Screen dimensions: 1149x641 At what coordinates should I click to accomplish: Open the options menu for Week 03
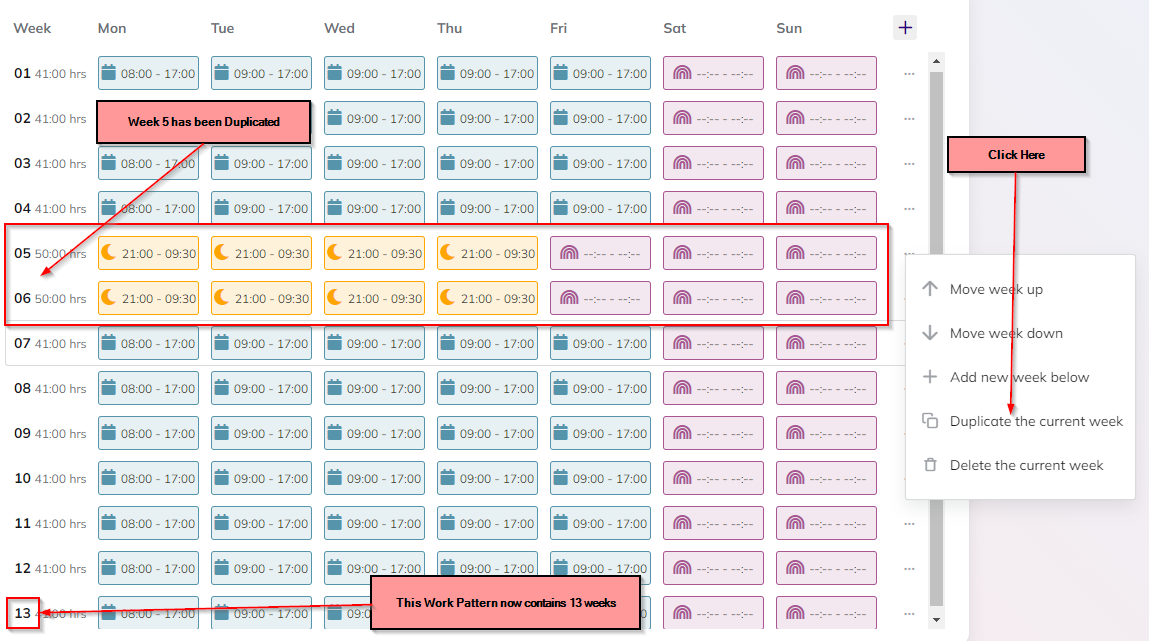point(909,163)
